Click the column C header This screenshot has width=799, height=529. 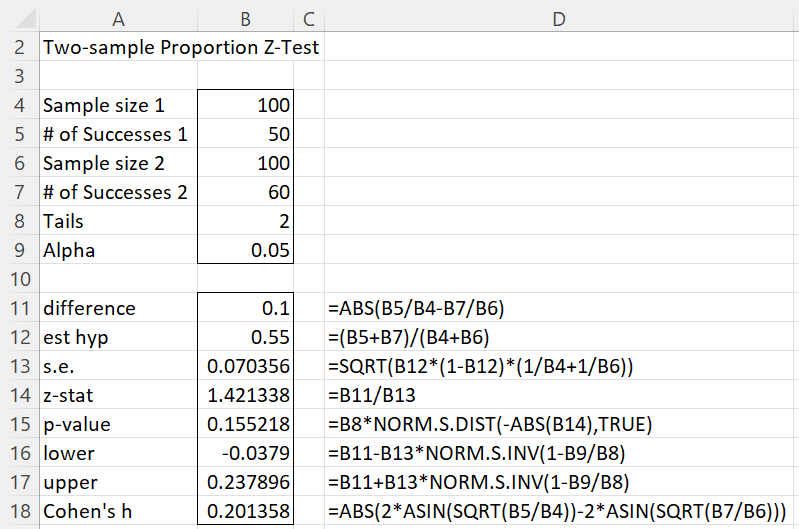click(x=308, y=17)
